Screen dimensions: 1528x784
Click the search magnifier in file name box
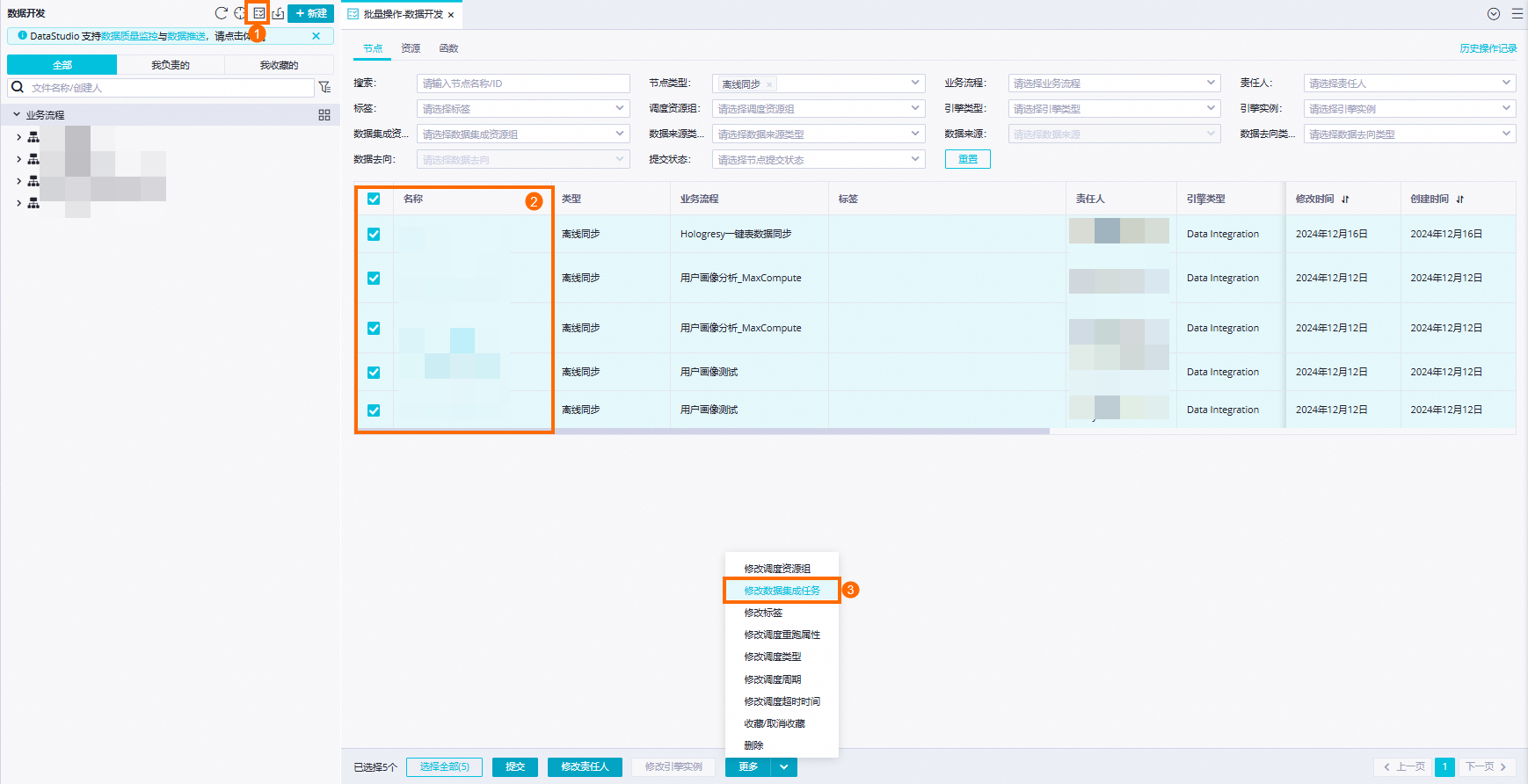tap(18, 87)
